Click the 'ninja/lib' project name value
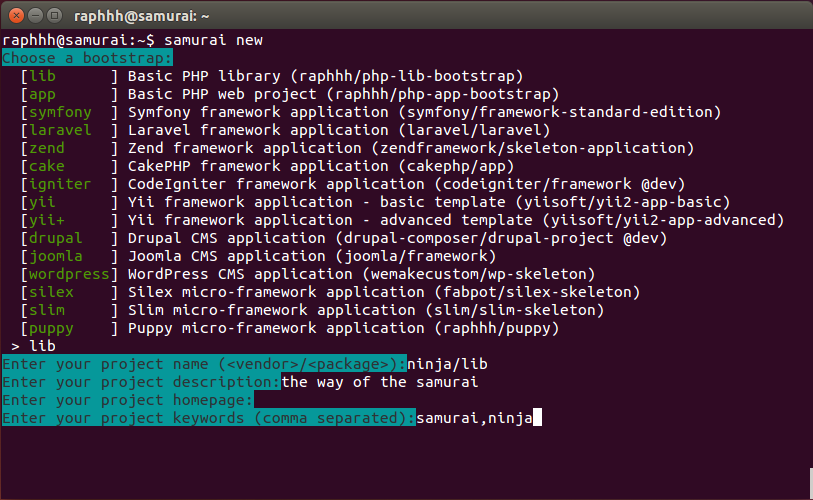 [447, 364]
